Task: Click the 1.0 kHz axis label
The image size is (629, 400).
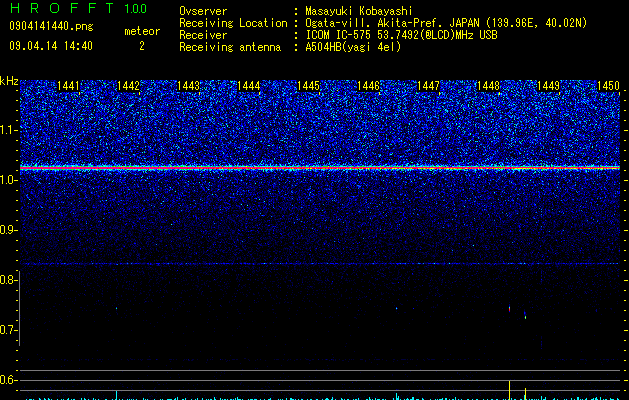Action: coord(9,180)
